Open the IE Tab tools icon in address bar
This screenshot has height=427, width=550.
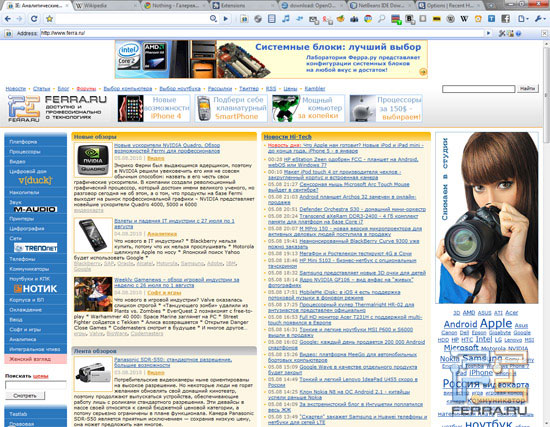point(502,33)
